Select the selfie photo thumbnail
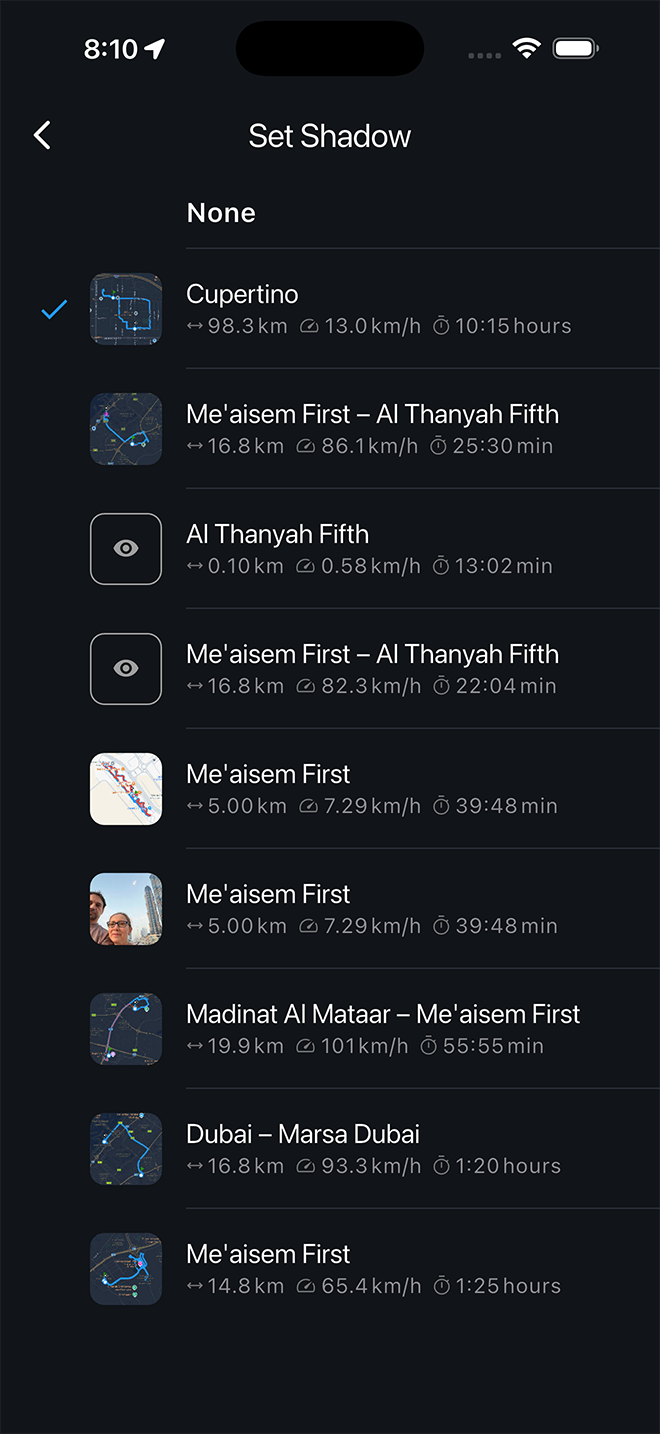Screen dimensions: 660x1434 pos(126,909)
